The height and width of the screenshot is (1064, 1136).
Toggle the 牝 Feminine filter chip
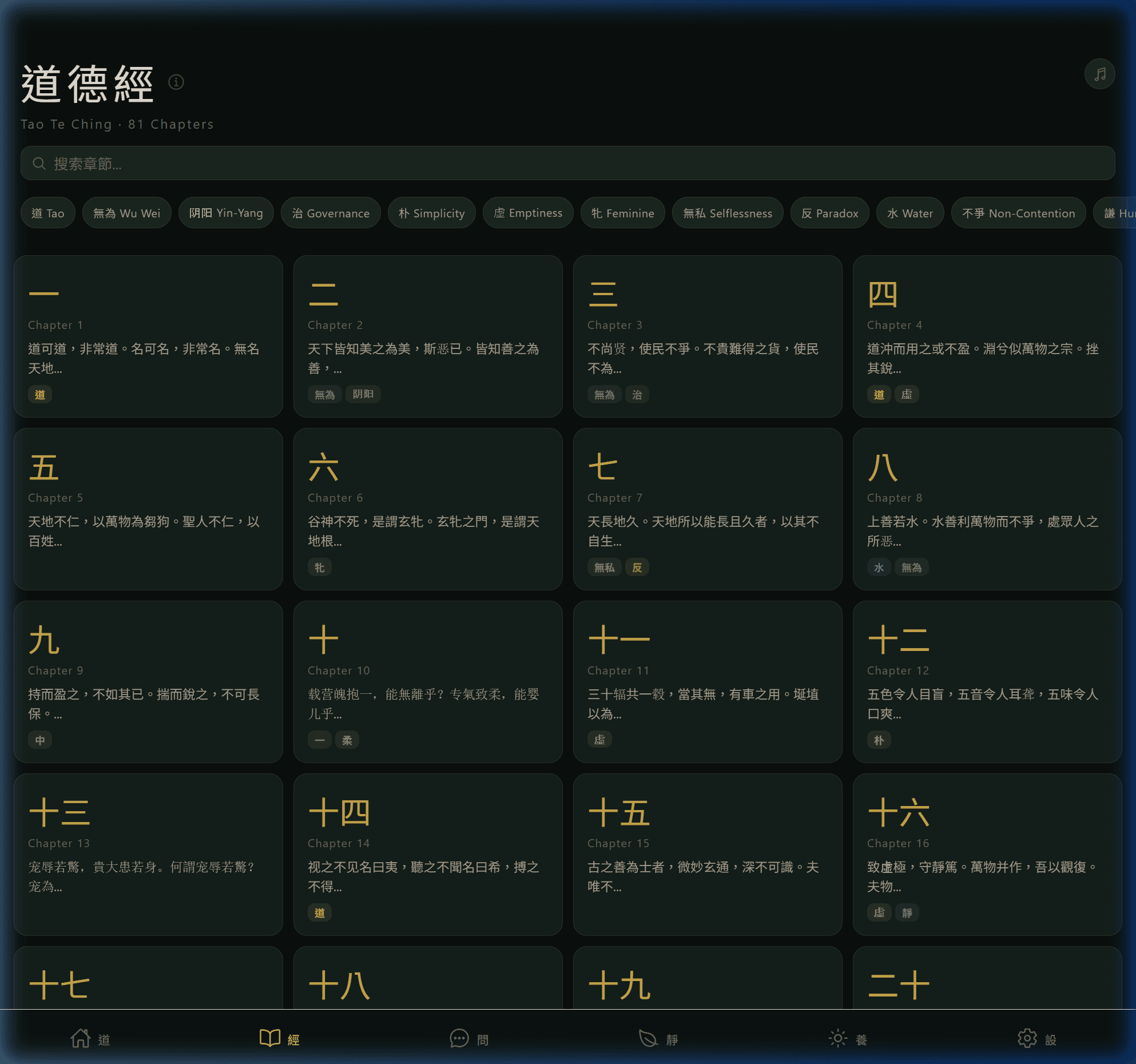pos(623,213)
